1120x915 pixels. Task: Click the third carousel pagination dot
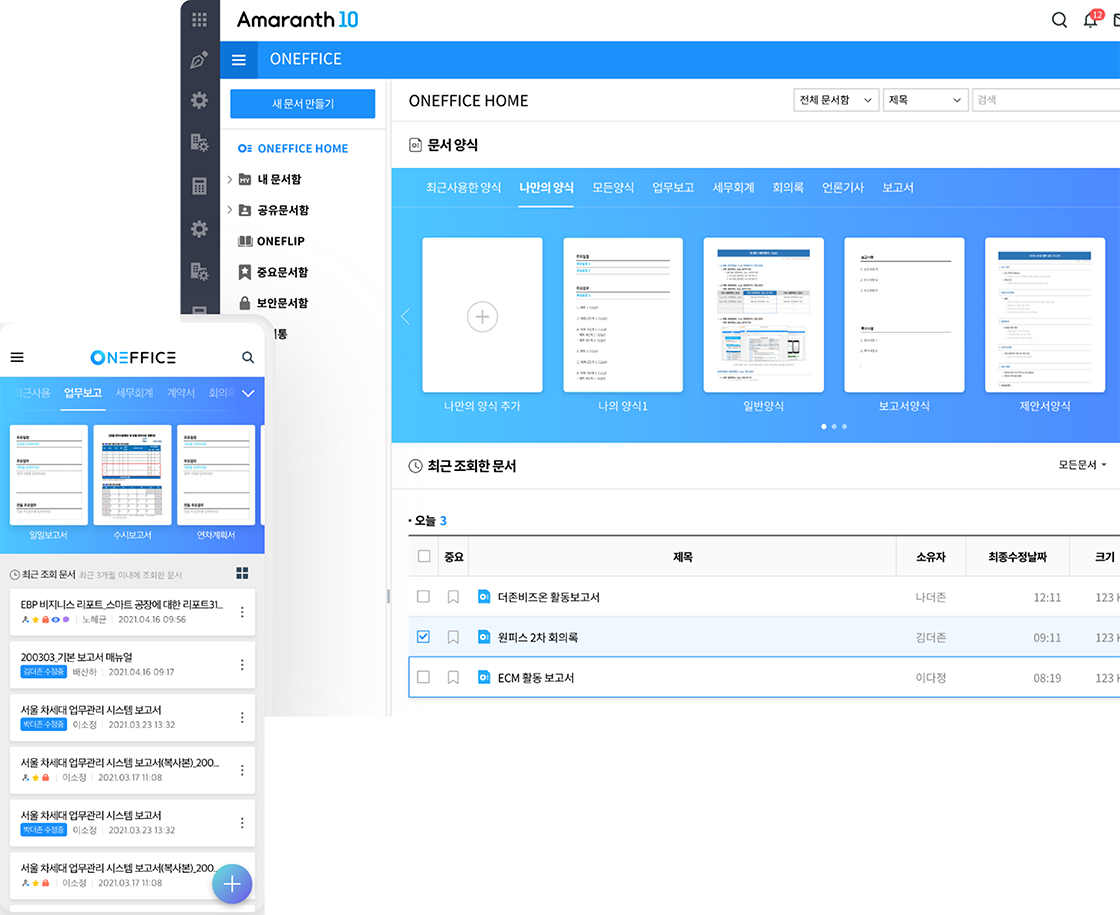844,426
